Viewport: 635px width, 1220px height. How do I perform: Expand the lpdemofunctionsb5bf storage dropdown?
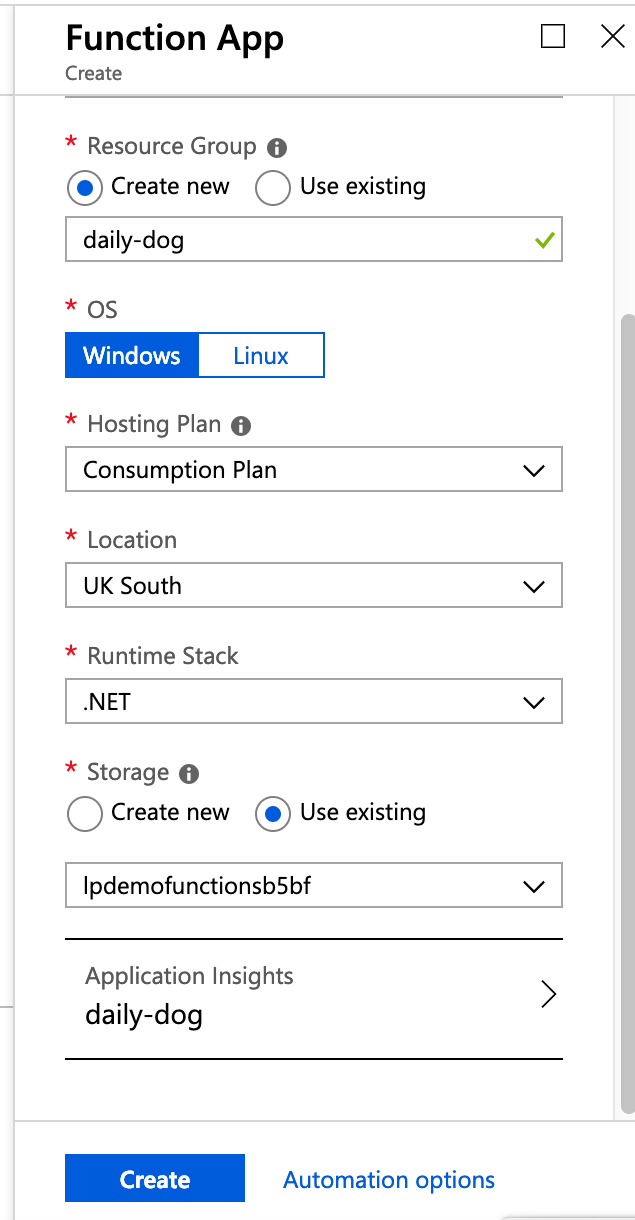(x=314, y=886)
